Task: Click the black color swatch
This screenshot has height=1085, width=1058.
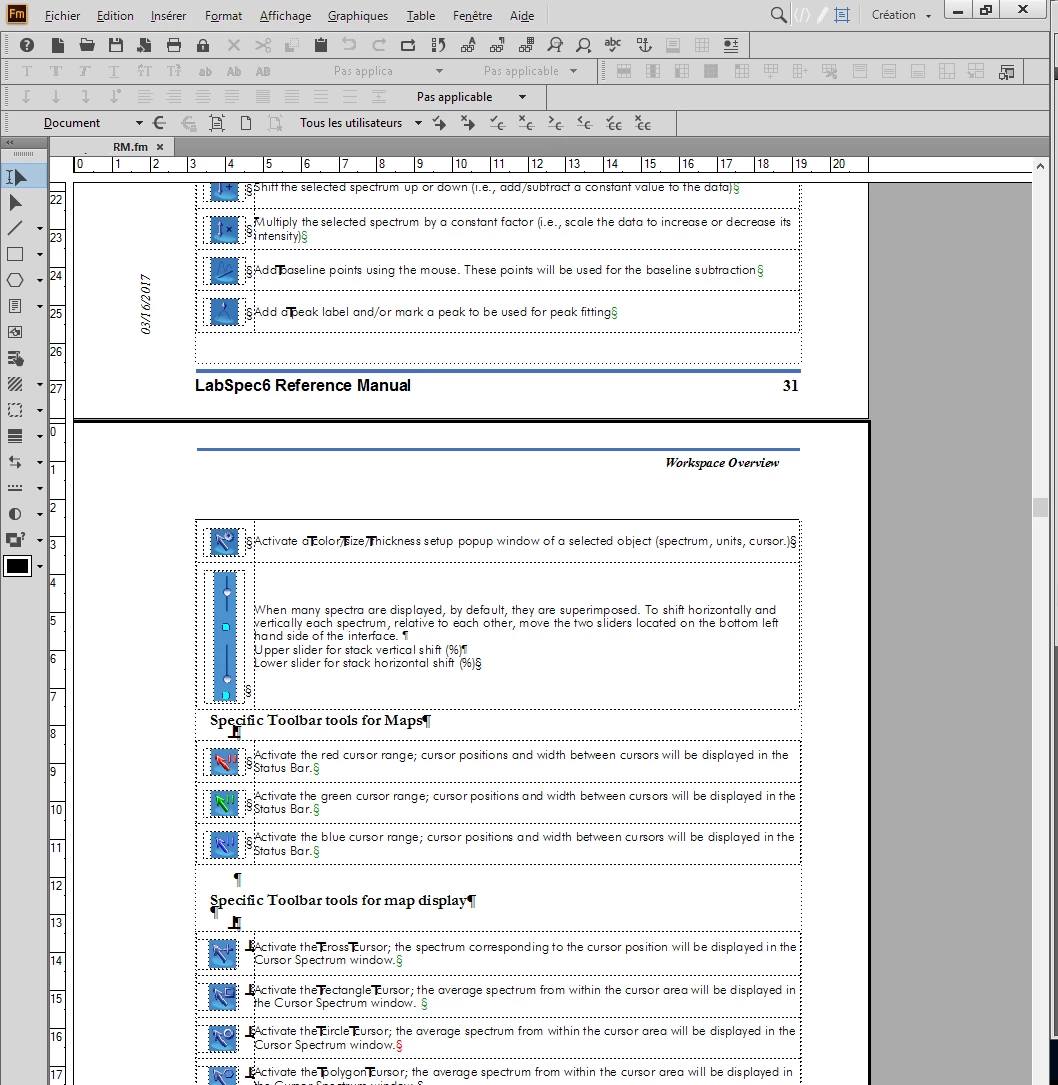Action: (17, 566)
